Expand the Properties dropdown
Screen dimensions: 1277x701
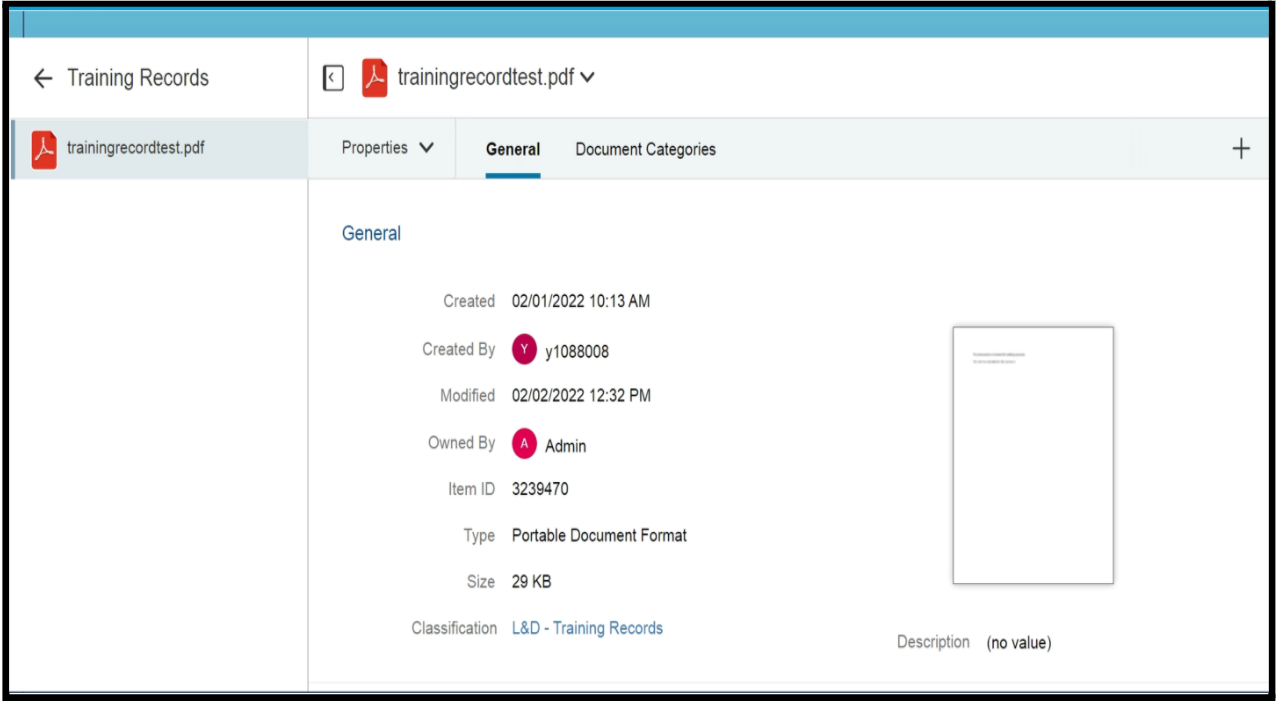click(387, 148)
